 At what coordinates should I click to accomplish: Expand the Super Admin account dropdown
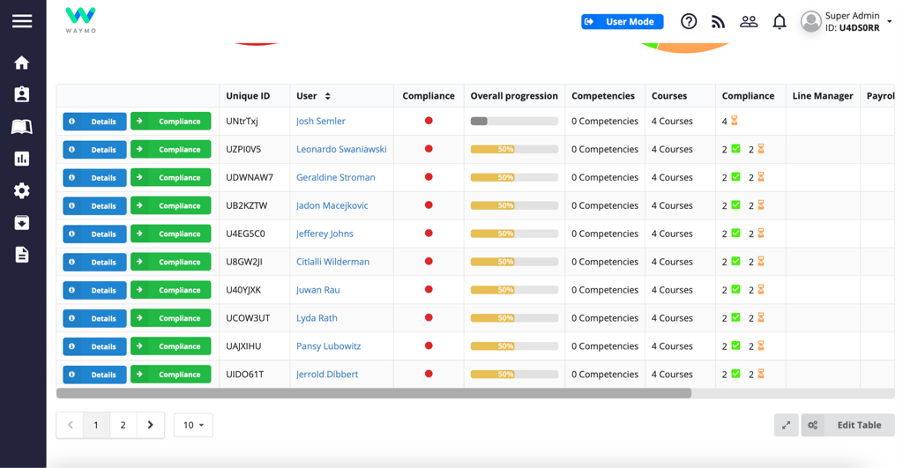(x=890, y=21)
